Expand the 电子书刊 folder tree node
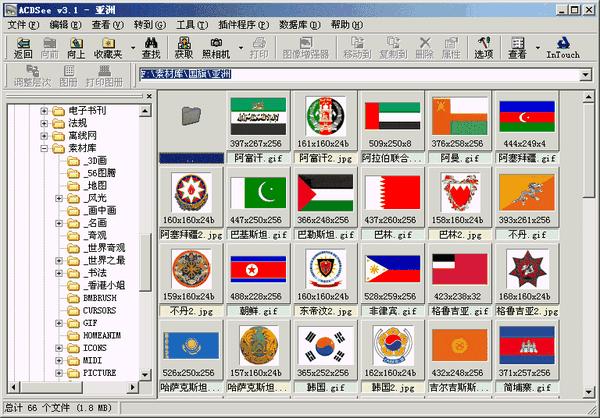This screenshot has height=418, width=600. tap(44, 110)
